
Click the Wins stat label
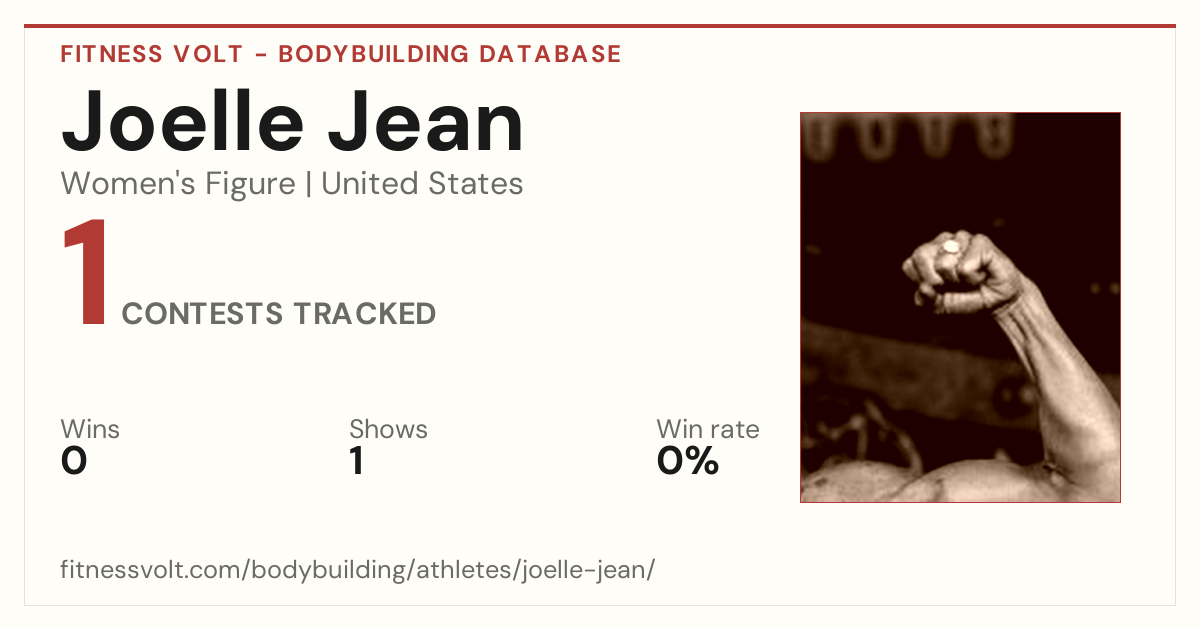coord(90,430)
